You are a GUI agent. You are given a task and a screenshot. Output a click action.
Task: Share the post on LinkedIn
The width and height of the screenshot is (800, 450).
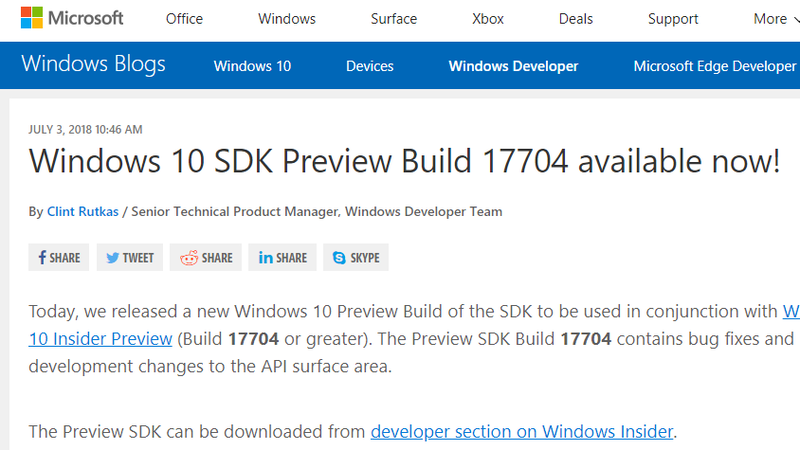(283, 257)
